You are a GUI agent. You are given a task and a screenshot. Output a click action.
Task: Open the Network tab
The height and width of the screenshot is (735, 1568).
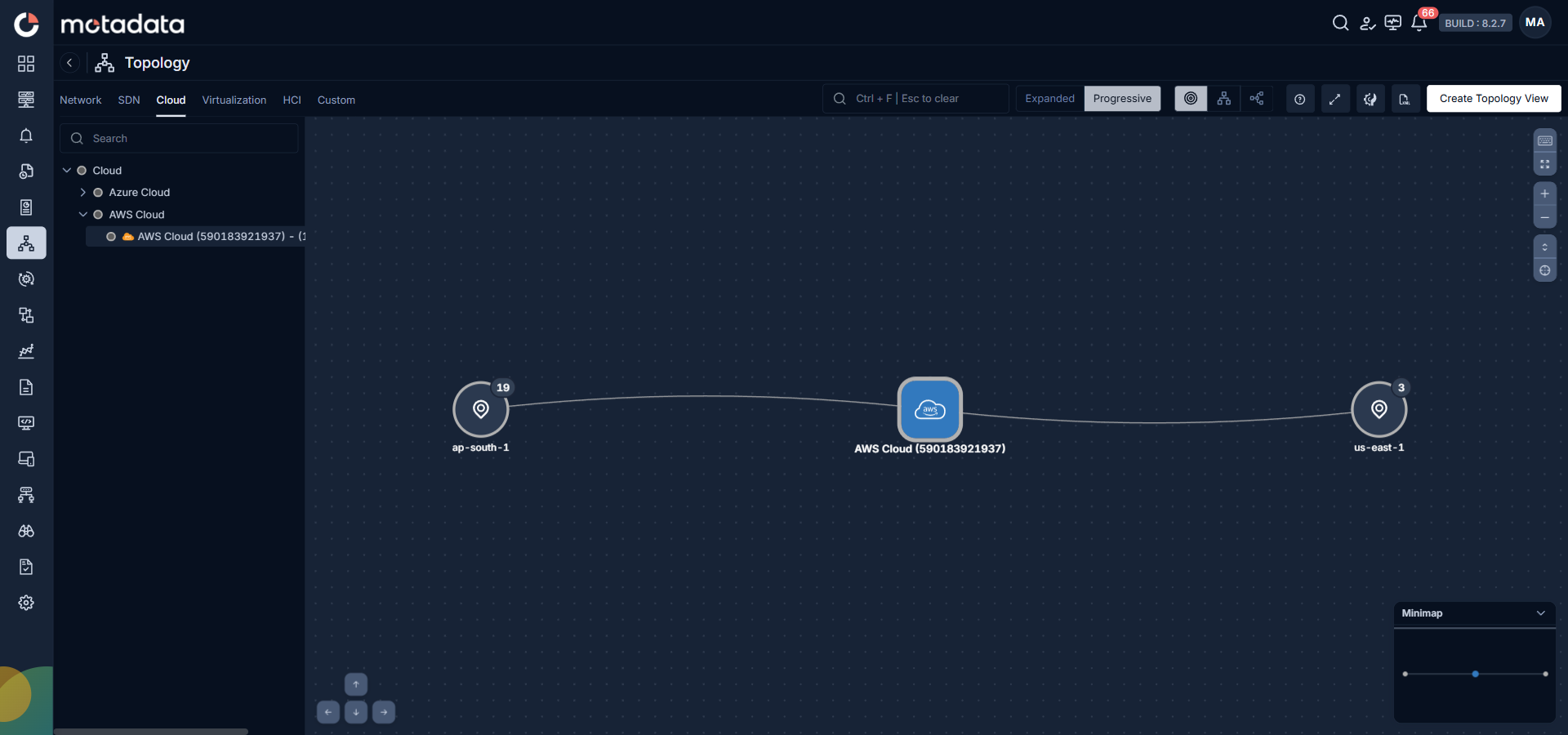[x=81, y=100]
